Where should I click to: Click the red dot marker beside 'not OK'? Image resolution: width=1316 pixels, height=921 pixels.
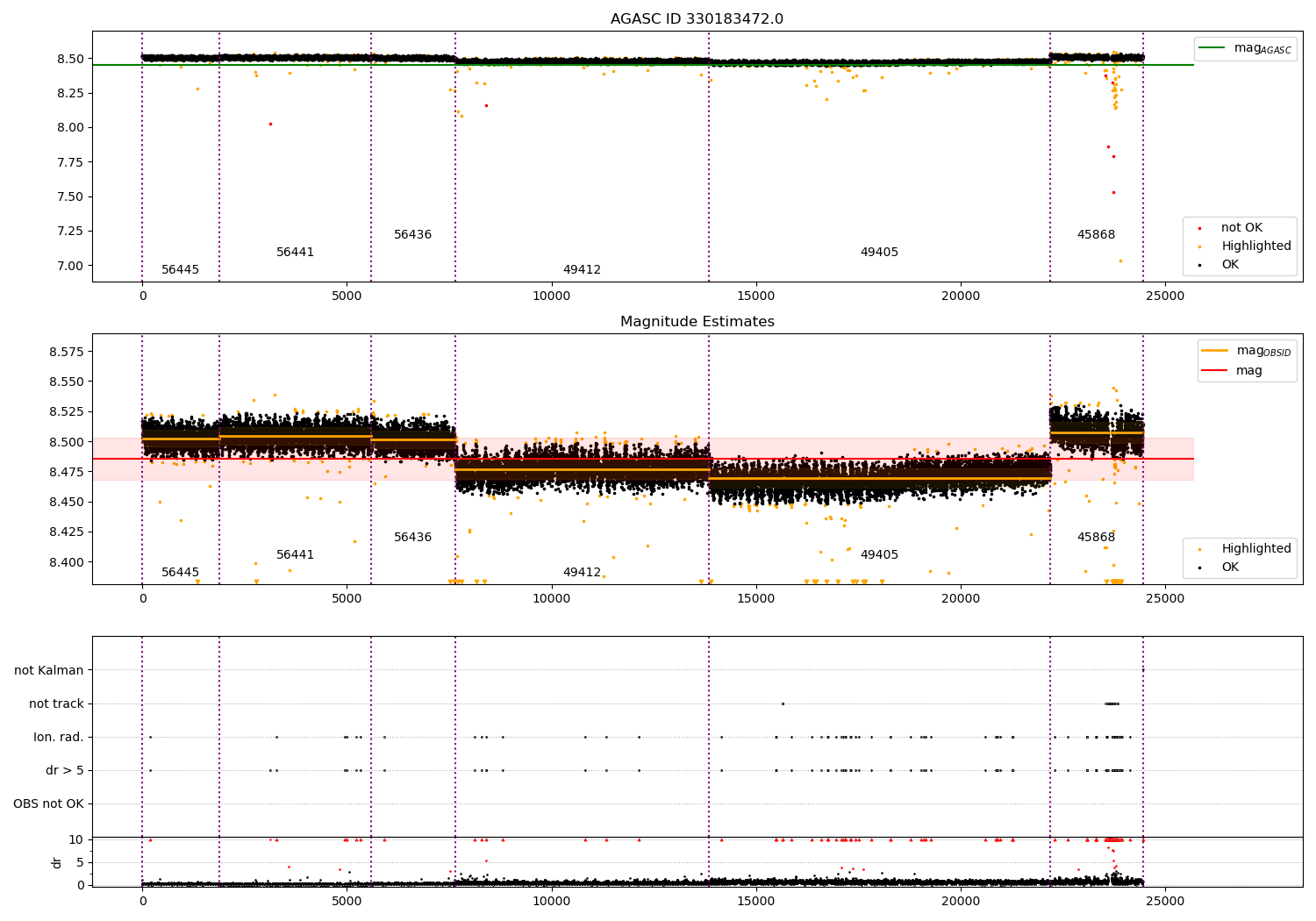tap(1199, 229)
